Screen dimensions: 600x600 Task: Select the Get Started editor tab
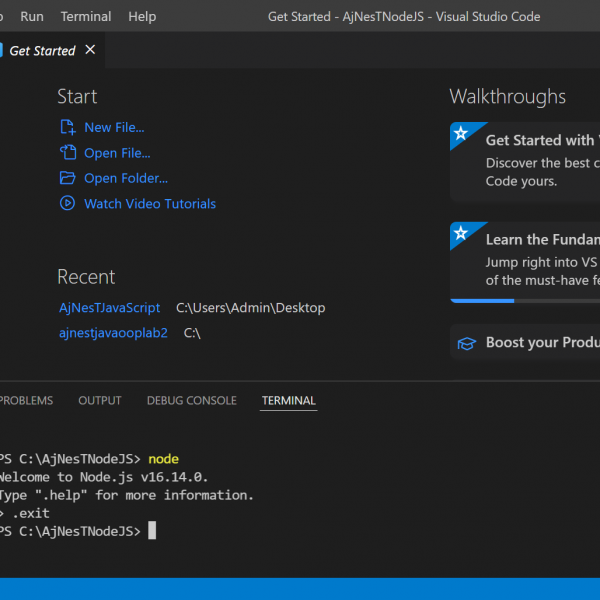coord(42,50)
